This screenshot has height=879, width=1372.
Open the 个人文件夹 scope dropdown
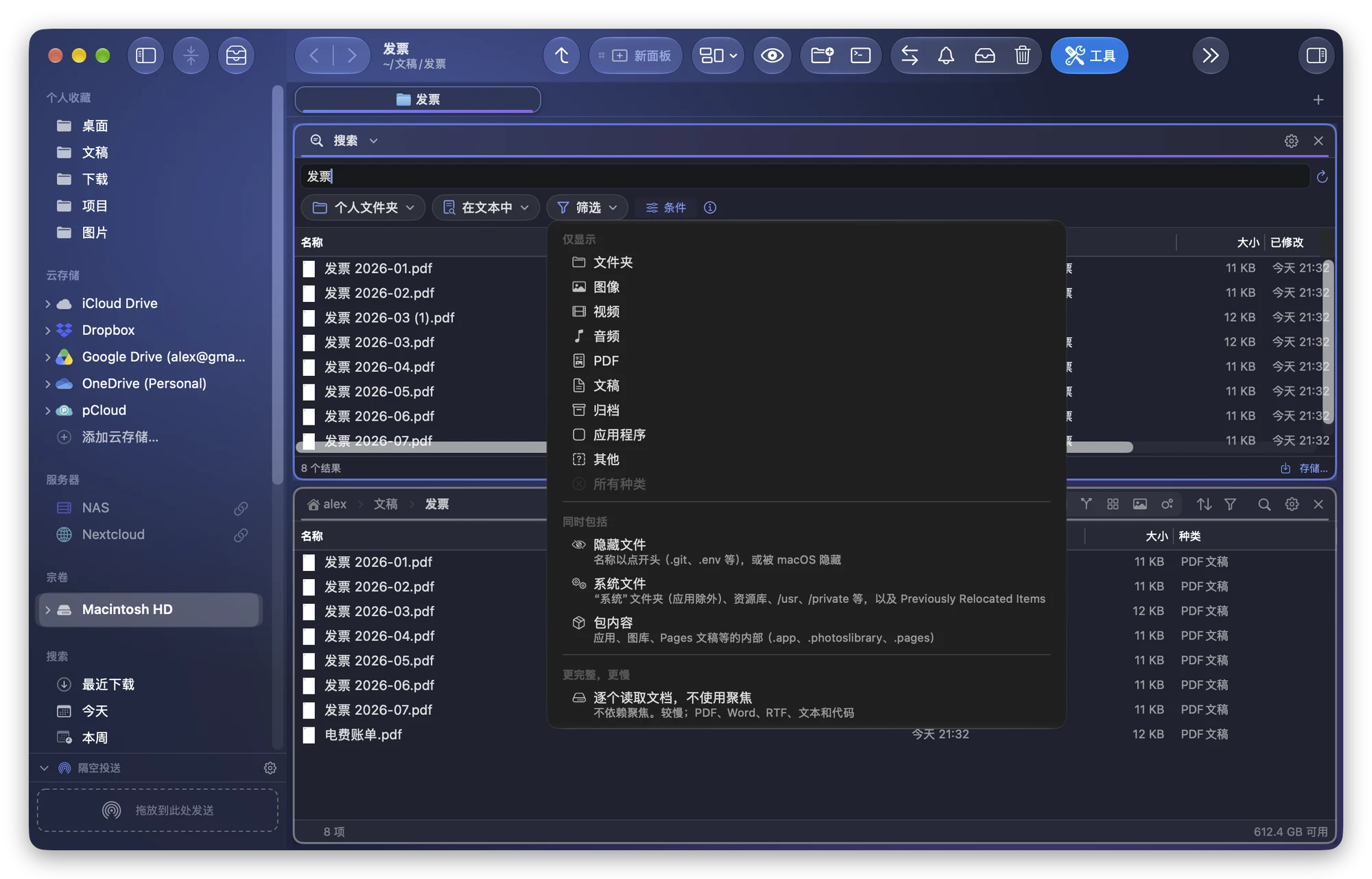pos(364,207)
